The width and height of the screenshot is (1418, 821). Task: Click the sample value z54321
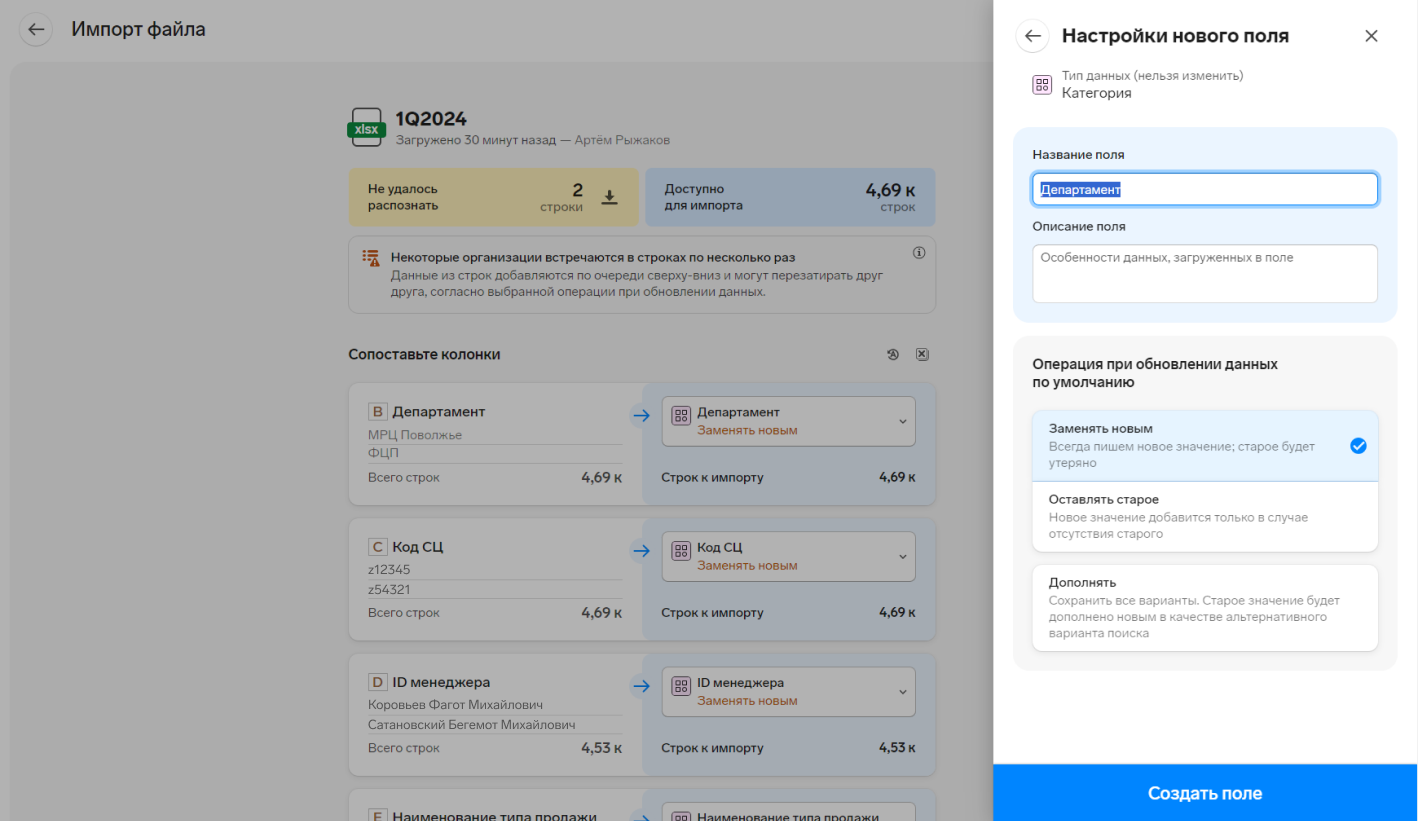point(389,589)
